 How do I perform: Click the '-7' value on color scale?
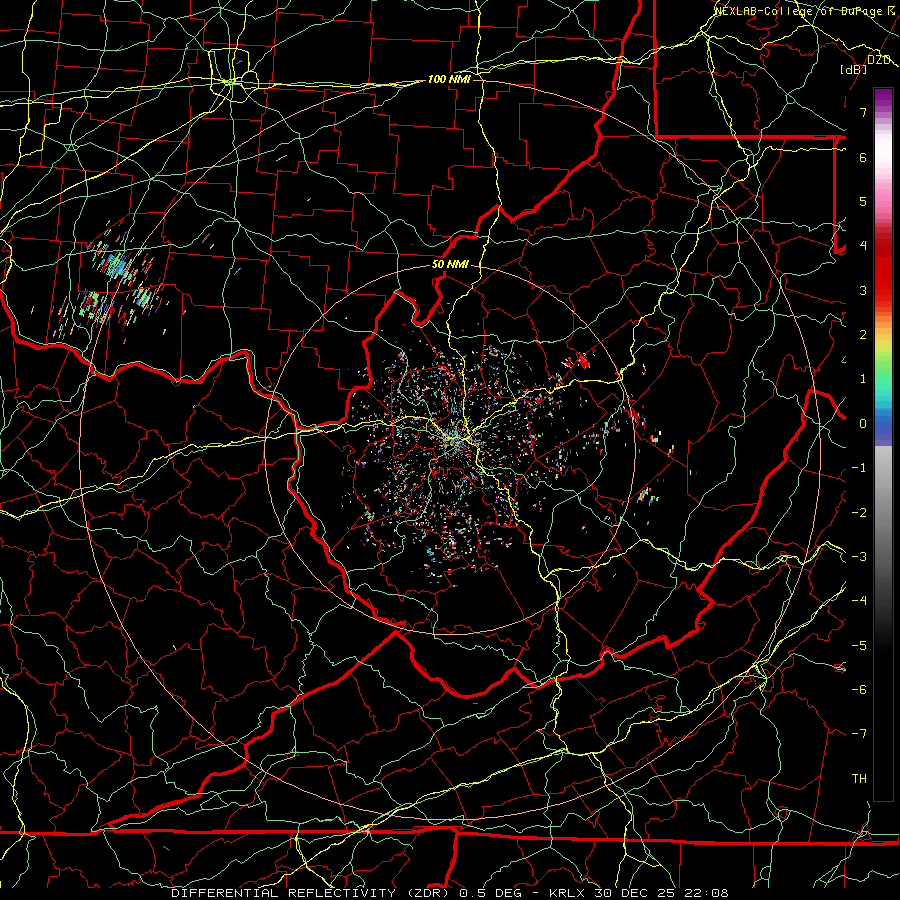859,734
